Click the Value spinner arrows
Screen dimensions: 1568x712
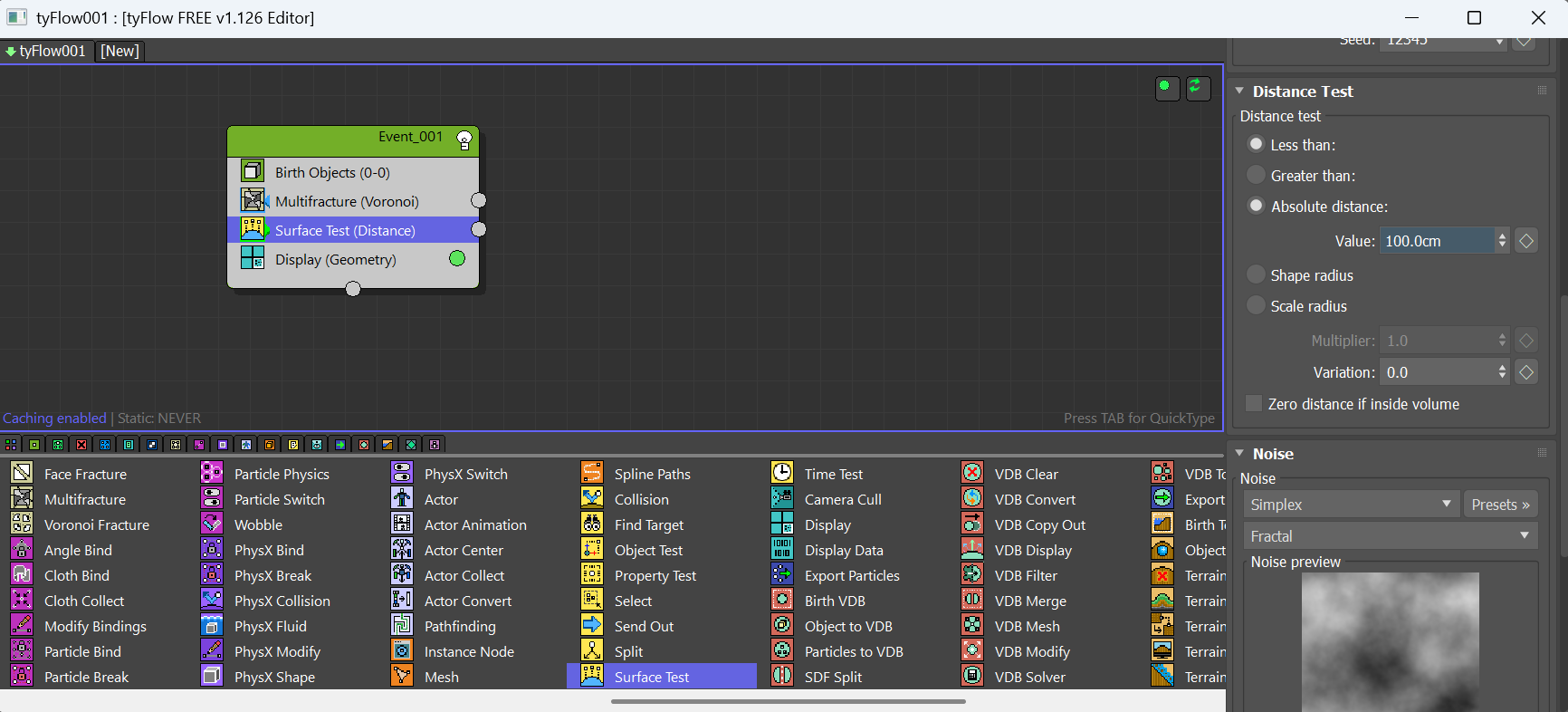[1502, 240]
